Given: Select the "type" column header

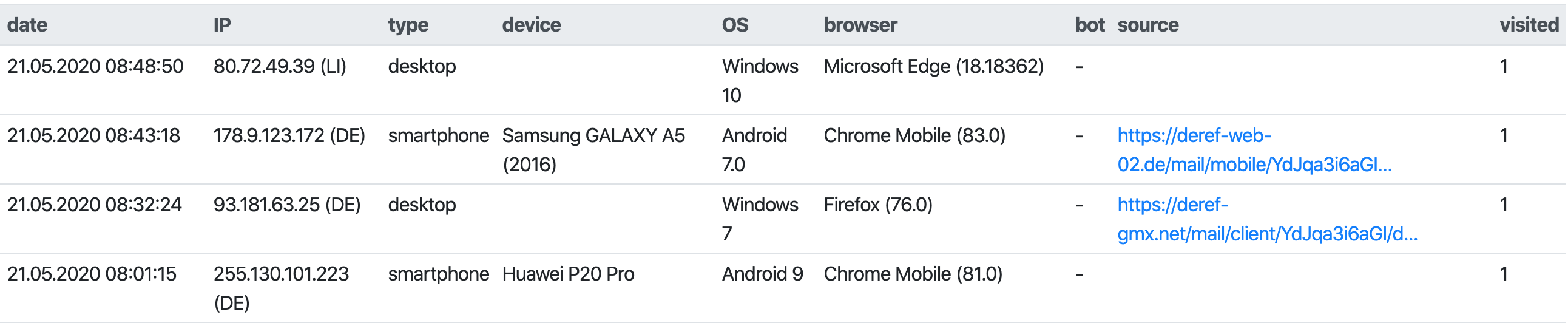Looking at the screenshot, I should tap(408, 25).
